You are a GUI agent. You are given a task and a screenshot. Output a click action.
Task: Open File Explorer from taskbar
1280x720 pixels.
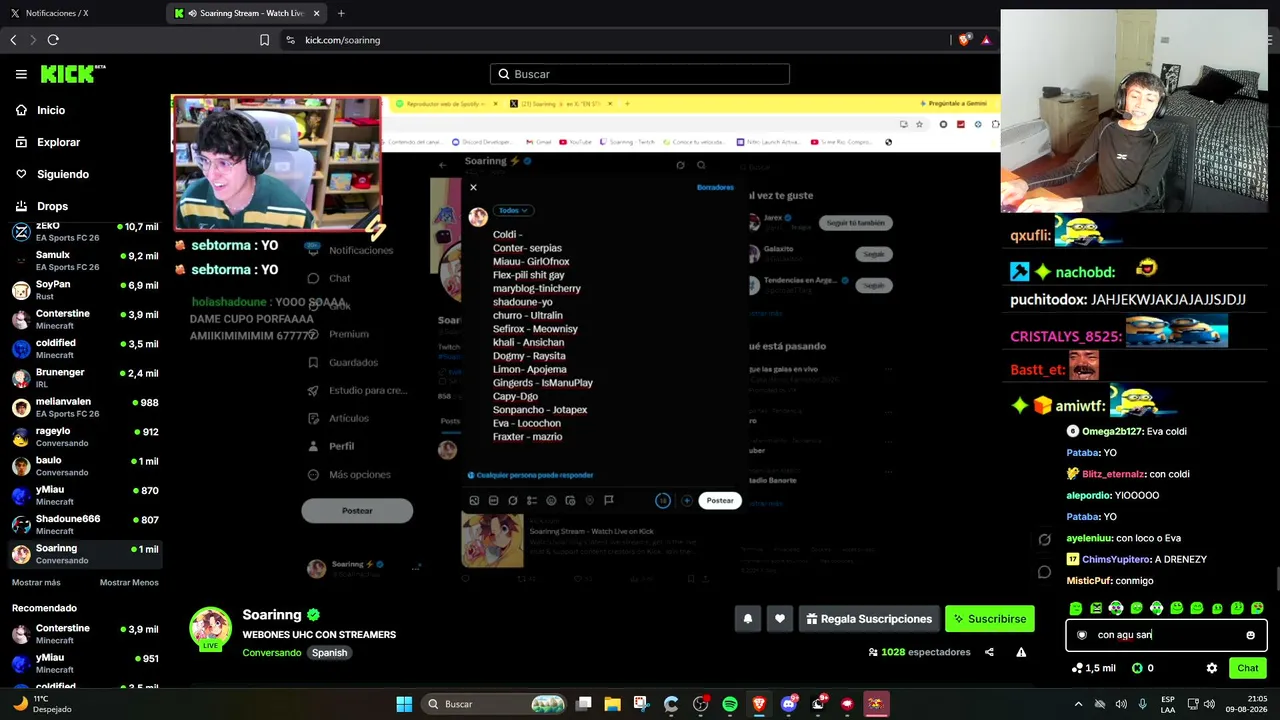point(612,704)
